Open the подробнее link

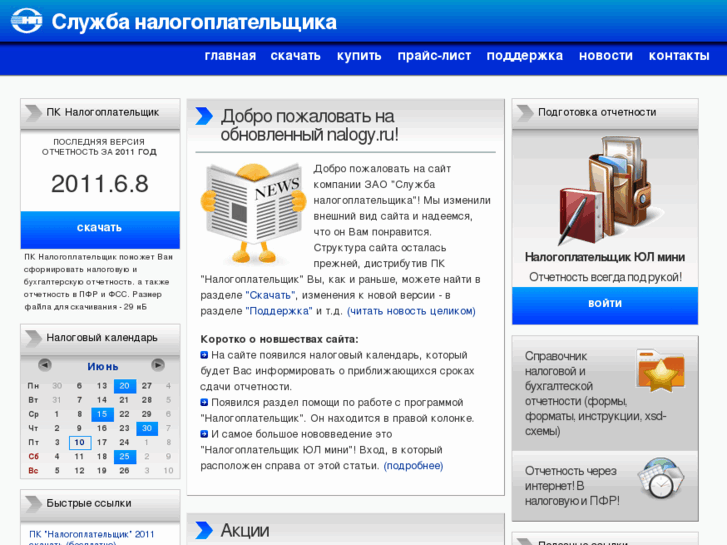(413, 466)
